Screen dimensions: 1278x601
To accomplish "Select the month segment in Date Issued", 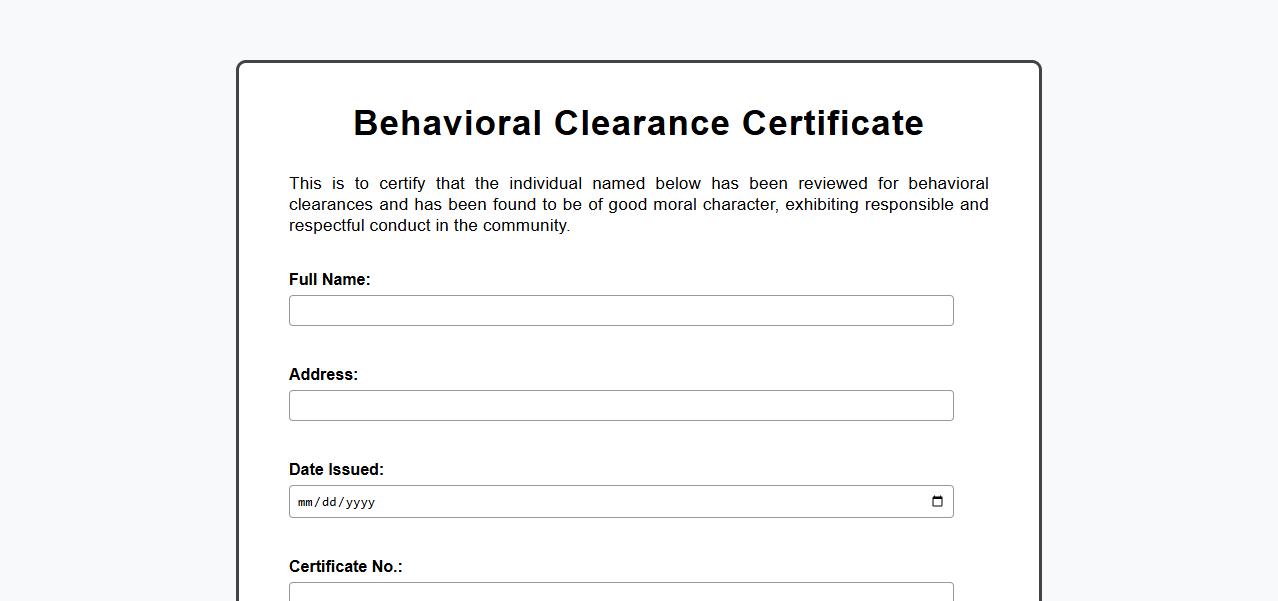I will click(305, 502).
